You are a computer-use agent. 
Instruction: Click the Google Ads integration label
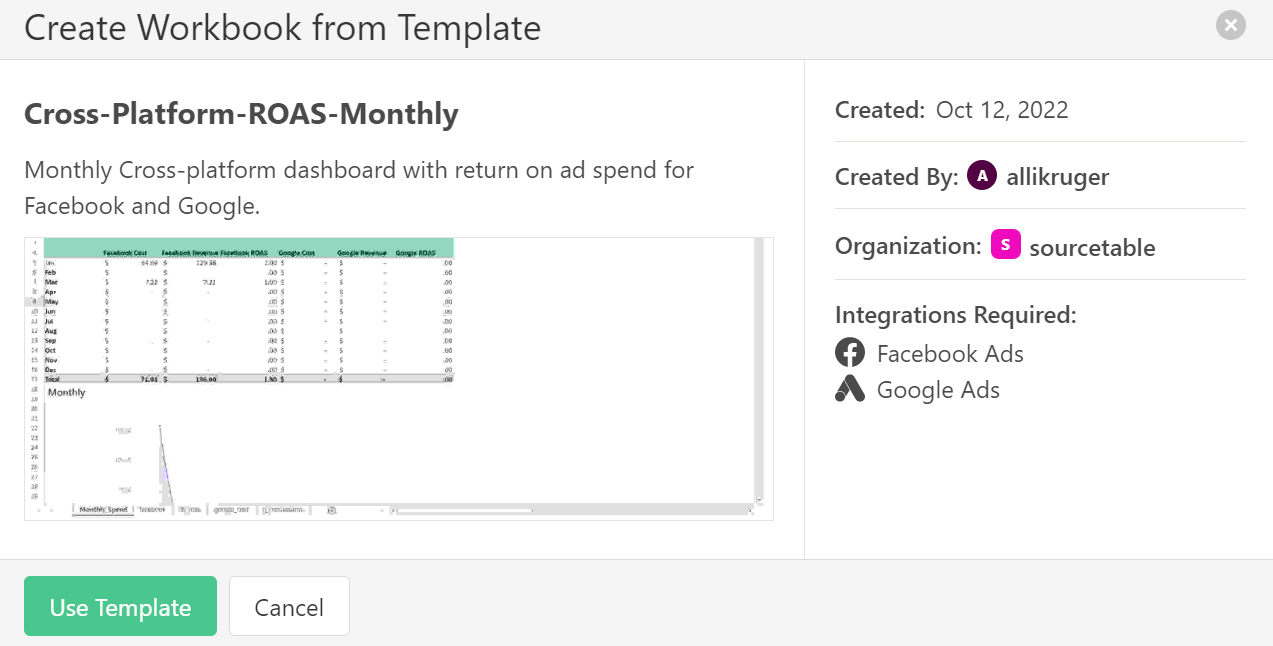pos(938,390)
